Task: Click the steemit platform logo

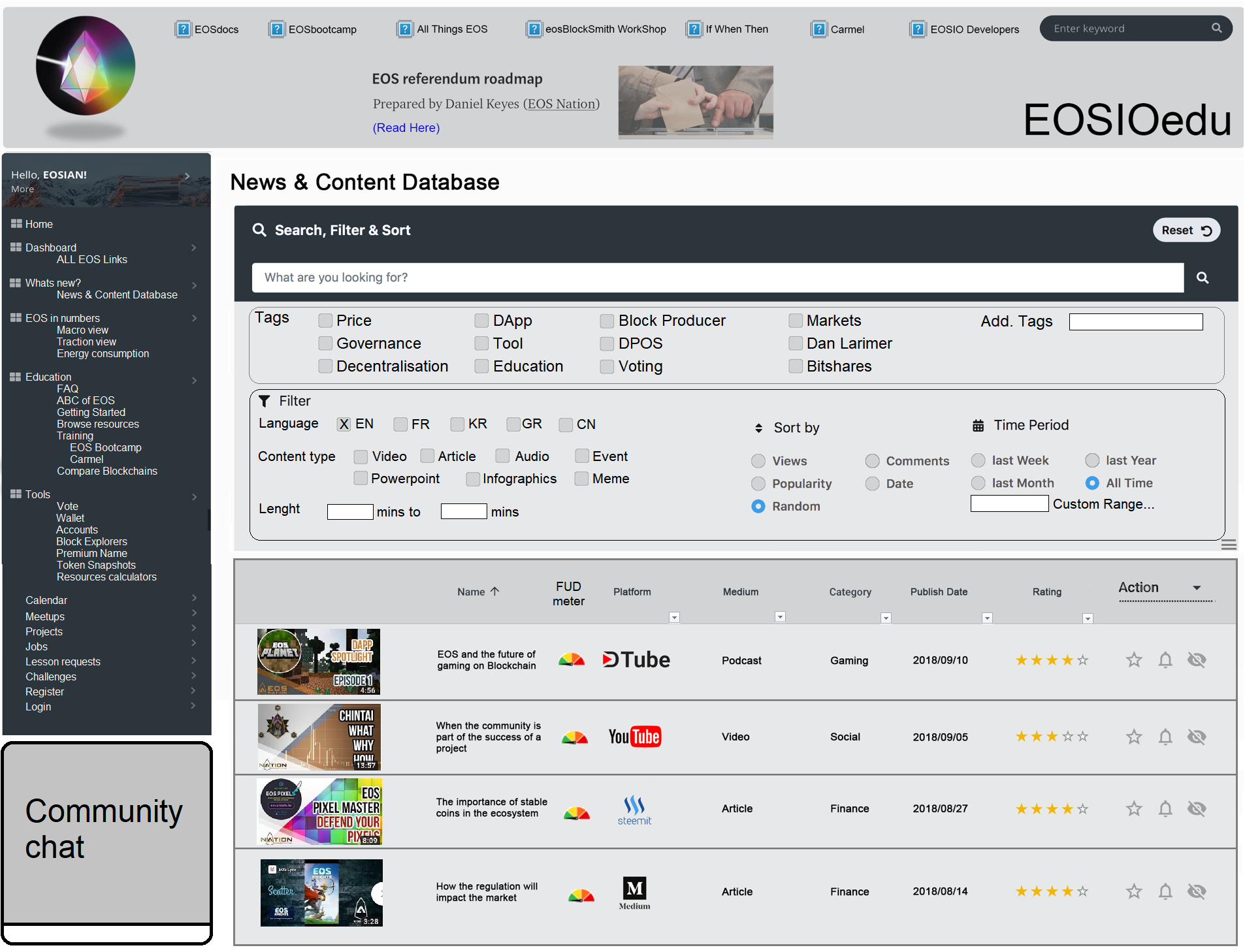Action: point(634,810)
